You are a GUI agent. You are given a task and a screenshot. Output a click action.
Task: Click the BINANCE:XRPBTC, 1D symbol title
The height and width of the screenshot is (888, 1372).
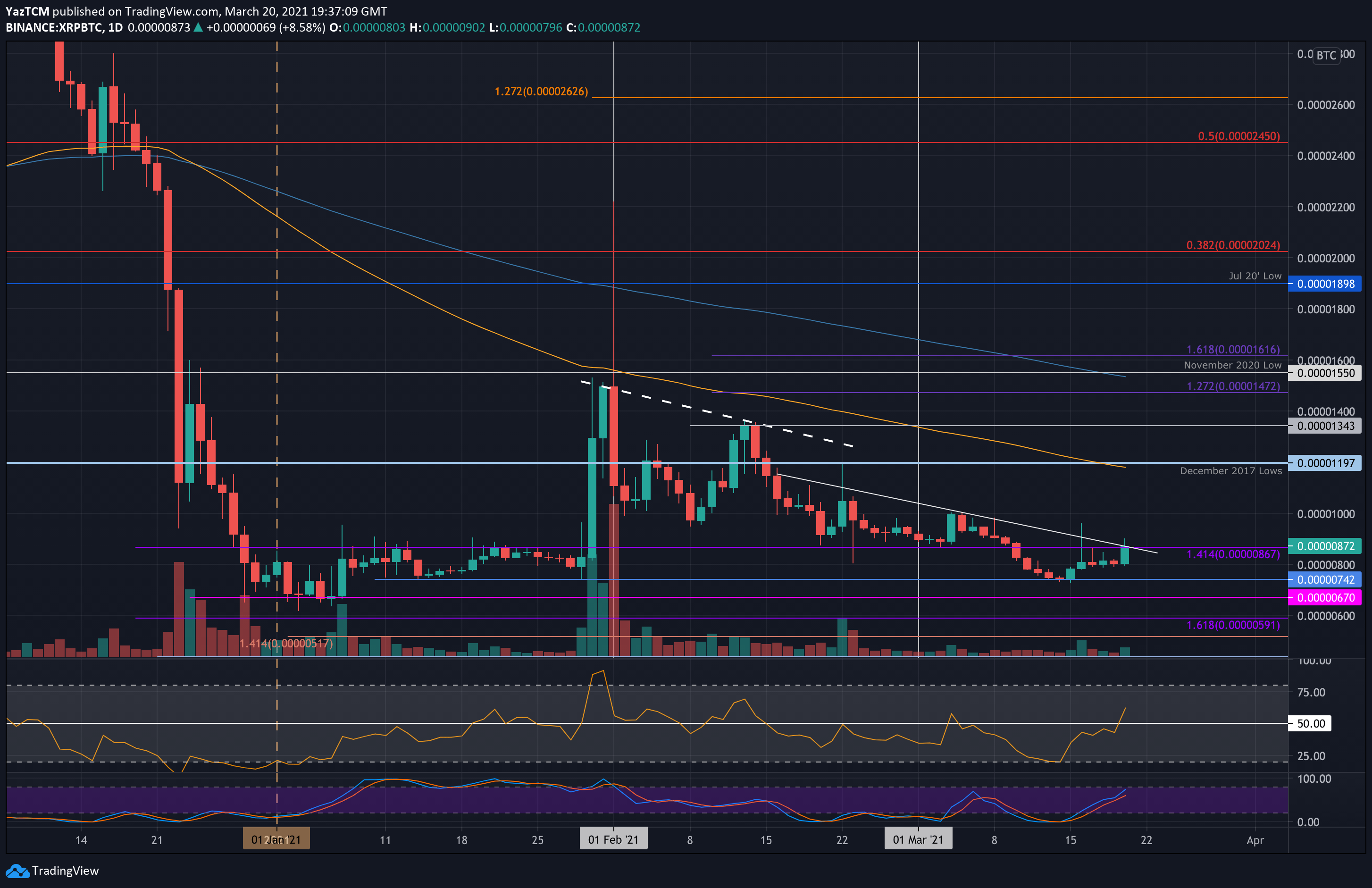pos(64,28)
